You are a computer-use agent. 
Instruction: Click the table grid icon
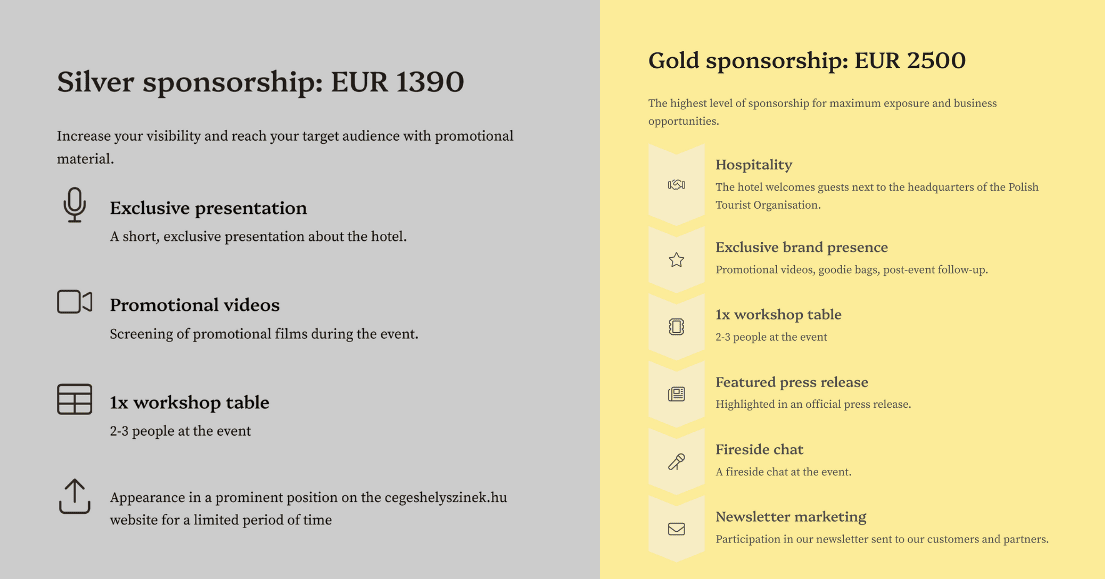pyautogui.click(x=74, y=399)
